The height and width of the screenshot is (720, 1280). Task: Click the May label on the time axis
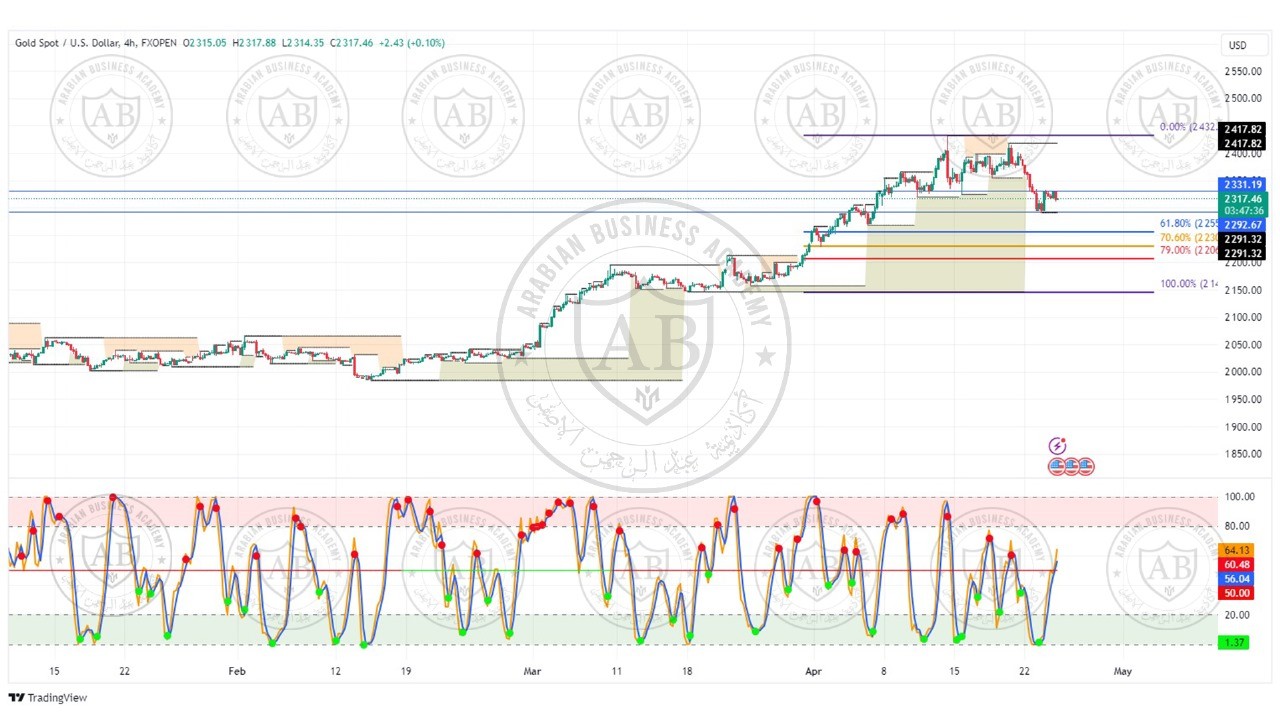point(1122,672)
